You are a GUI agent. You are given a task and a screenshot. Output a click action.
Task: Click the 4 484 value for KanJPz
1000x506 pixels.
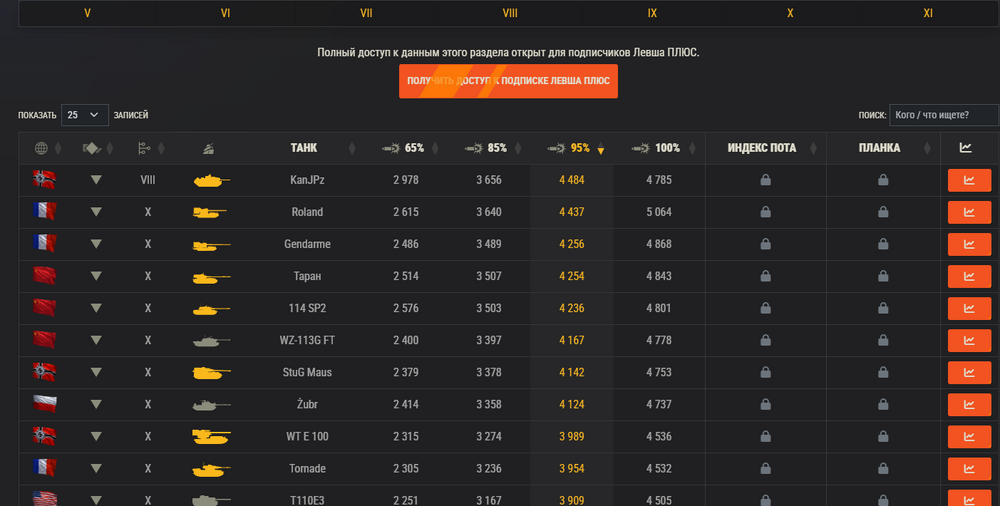click(x=571, y=180)
